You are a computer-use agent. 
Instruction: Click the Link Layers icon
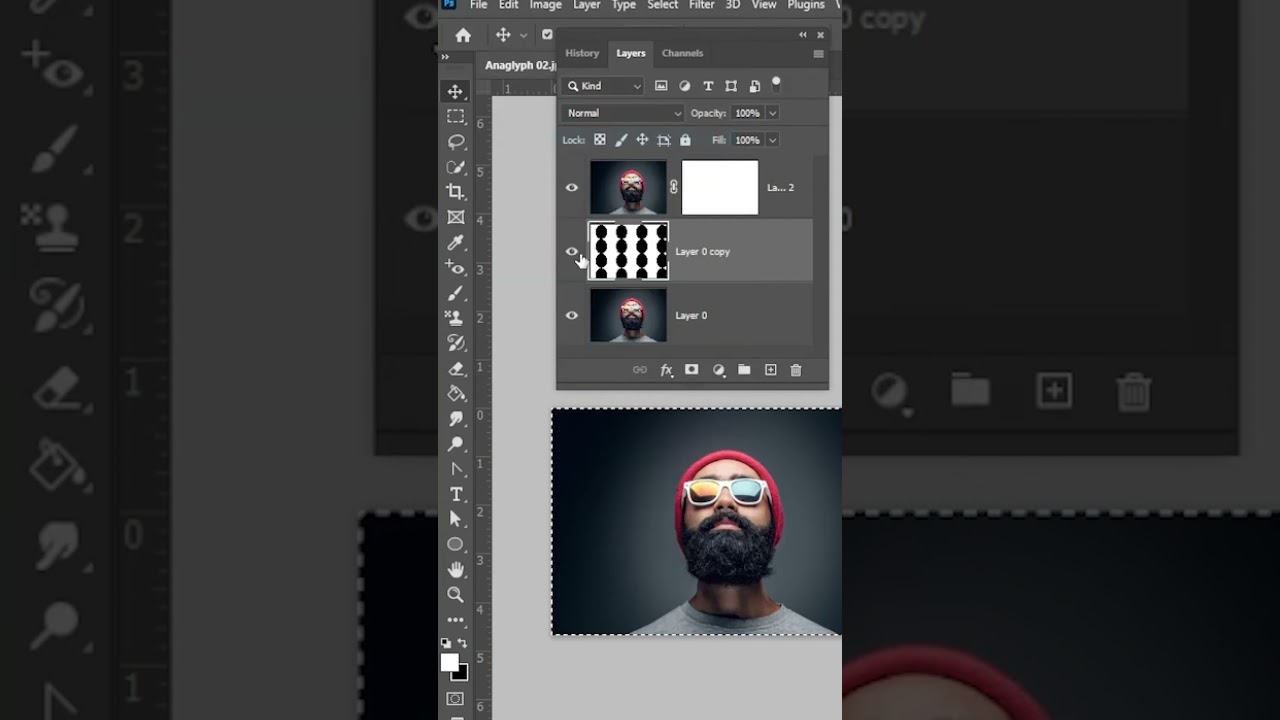[640, 370]
